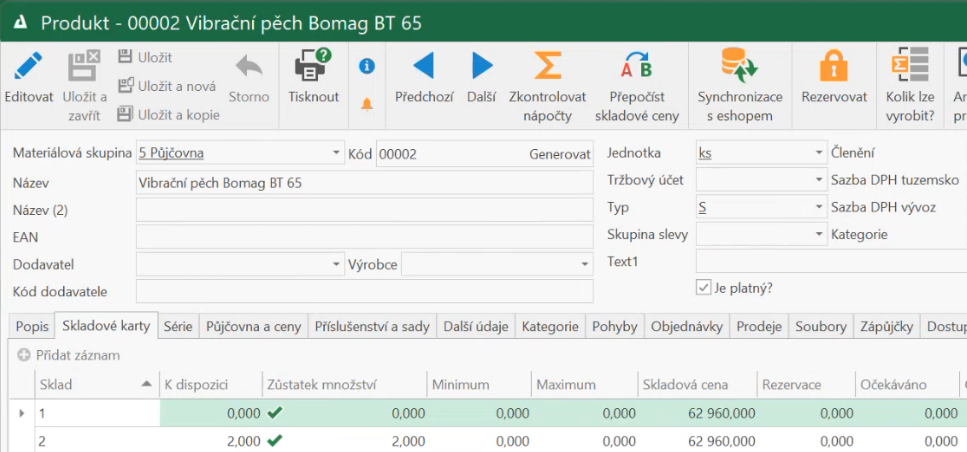
Task: Click the Název (2) input field
Action: coord(364,210)
